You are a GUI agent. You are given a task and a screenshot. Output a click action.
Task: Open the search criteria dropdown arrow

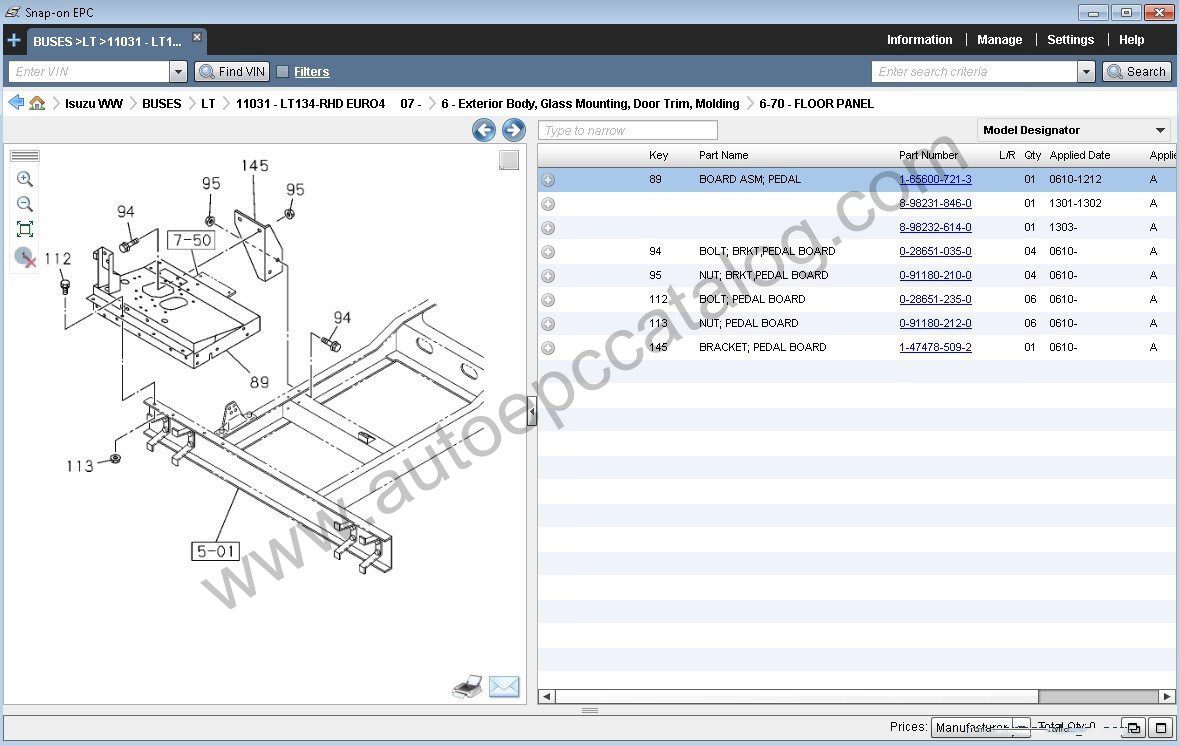pyautogui.click(x=1086, y=71)
